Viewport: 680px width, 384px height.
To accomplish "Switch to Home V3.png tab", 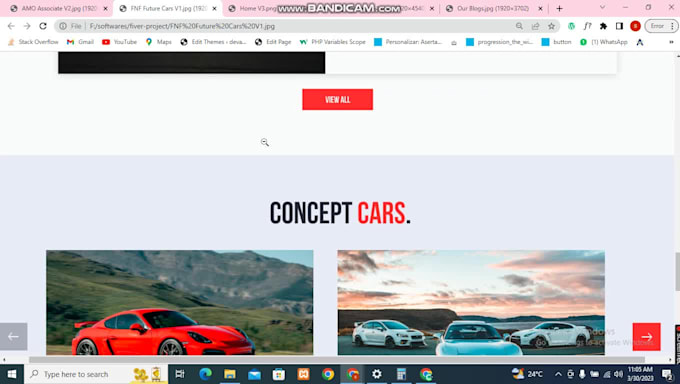I will [258, 8].
